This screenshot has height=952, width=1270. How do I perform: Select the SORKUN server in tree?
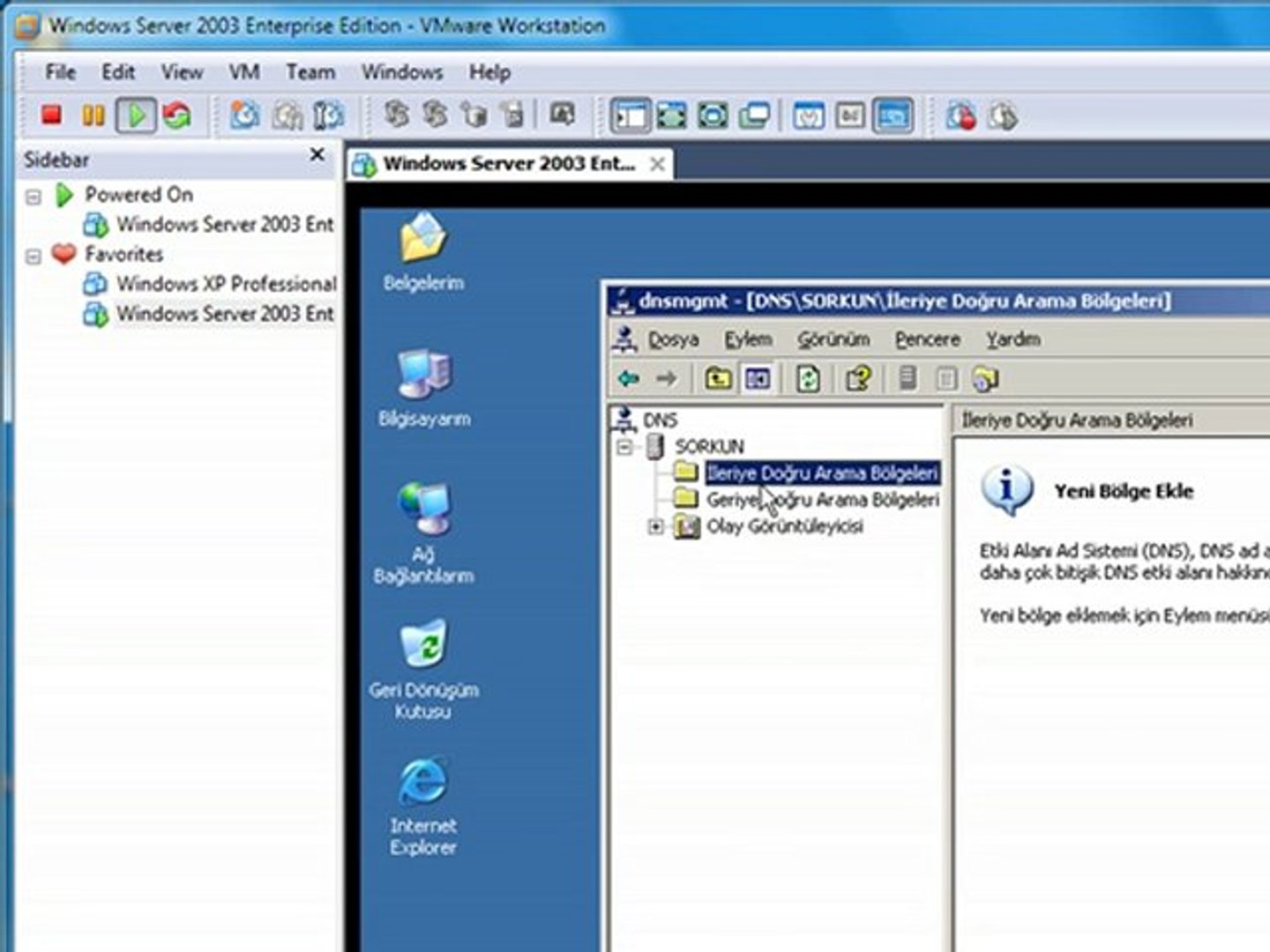point(709,447)
